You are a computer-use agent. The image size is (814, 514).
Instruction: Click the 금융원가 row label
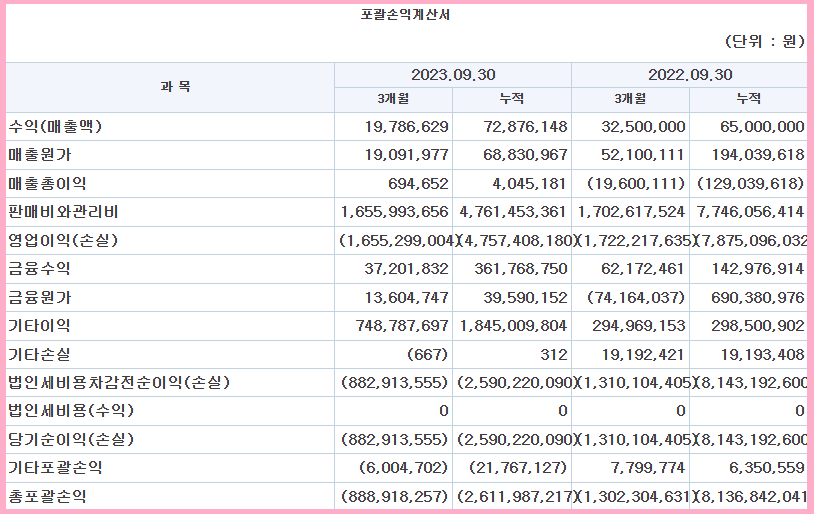(x=39, y=297)
